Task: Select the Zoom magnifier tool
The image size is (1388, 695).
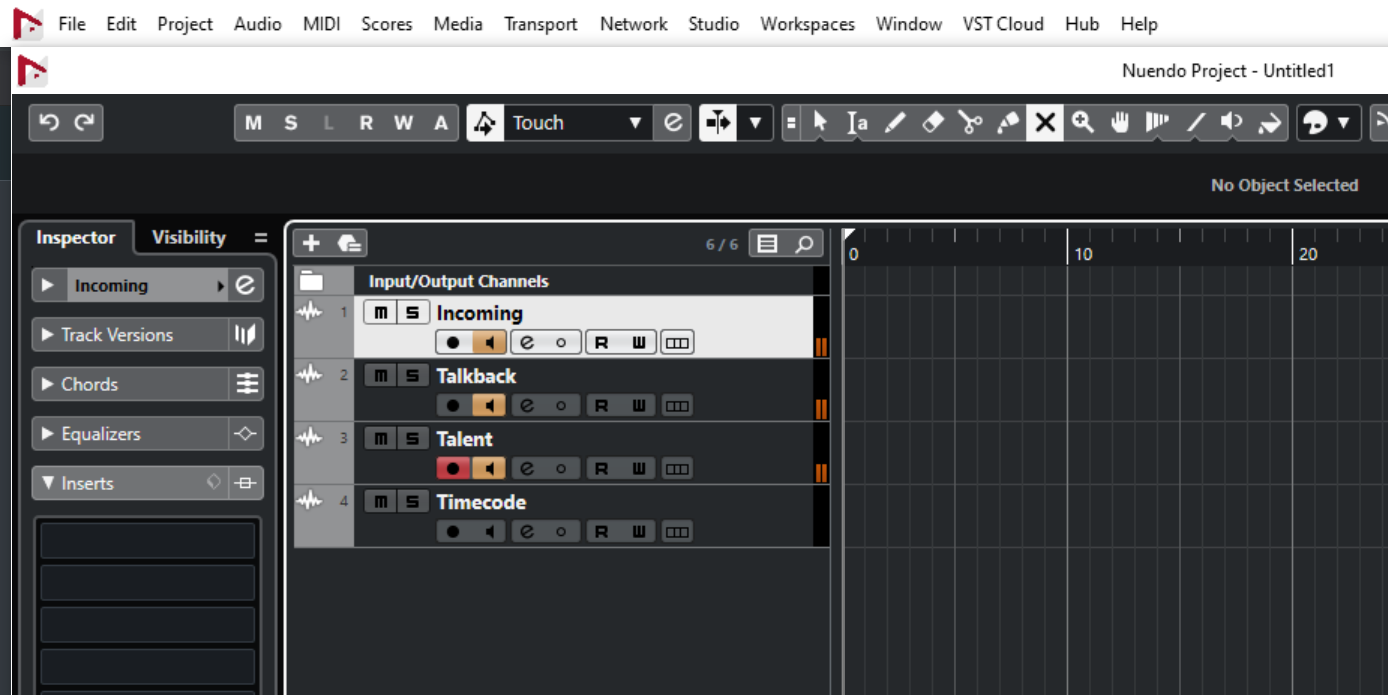Action: pyautogui.click(x=1082, y=123)
